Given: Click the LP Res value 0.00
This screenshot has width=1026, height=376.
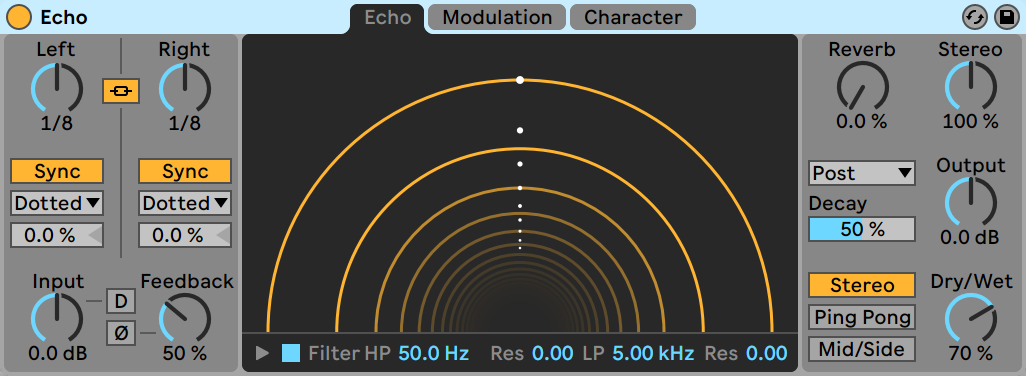Looking at the screenshot, I should (x=767, y=354).
